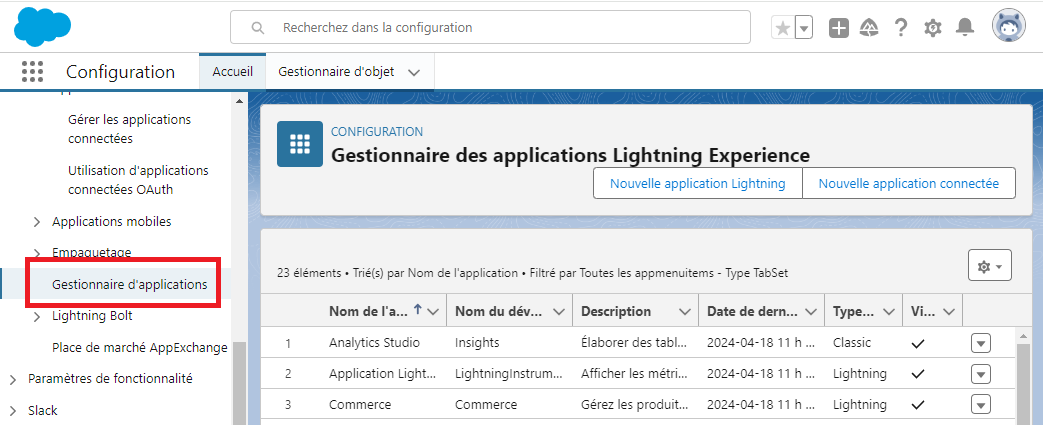The height and width of the screenshot is (425, 1043).
Task: Click the visible checkmark in Commerce row
Action: (918, 404)
